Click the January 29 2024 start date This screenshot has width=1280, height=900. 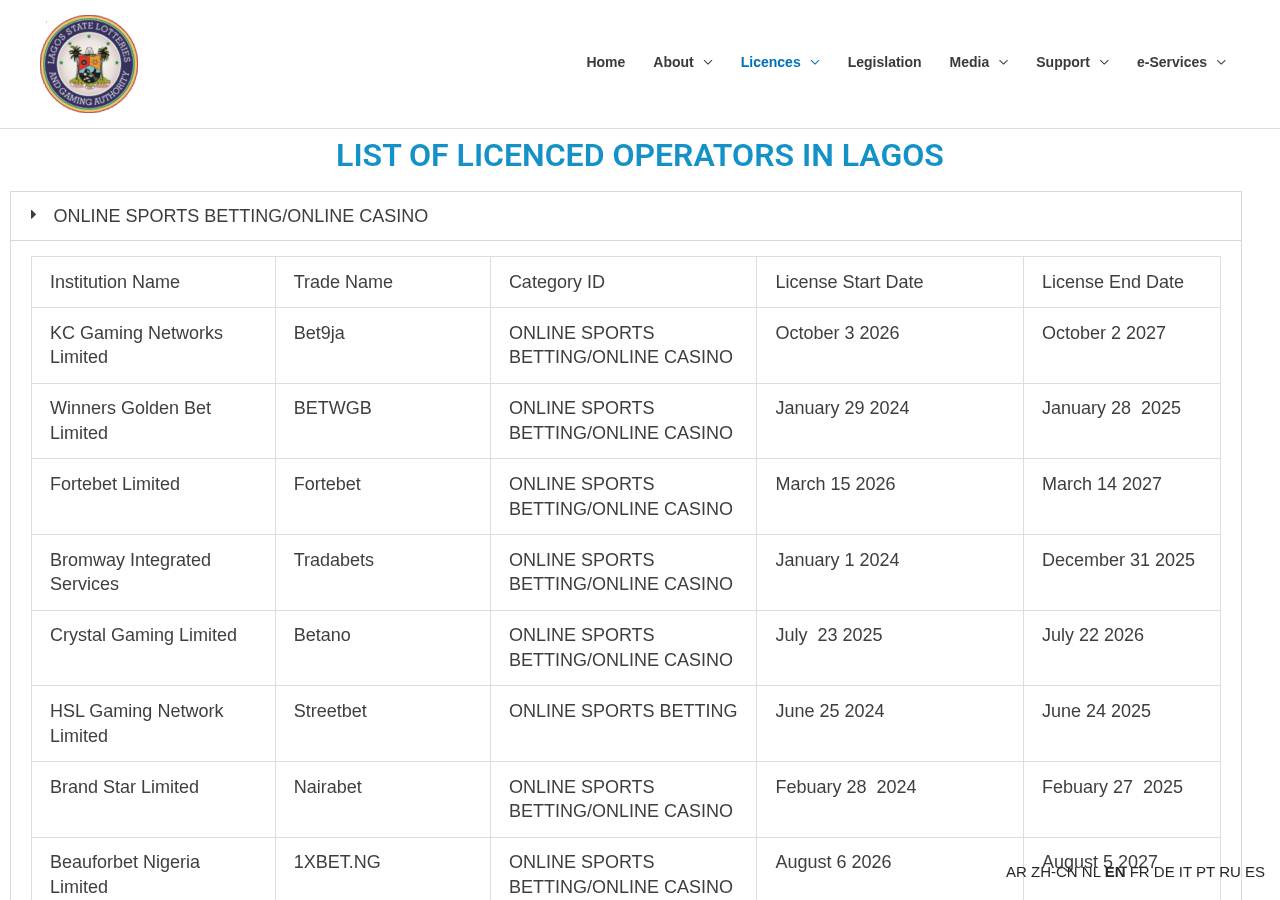click(x=890, y=421)
